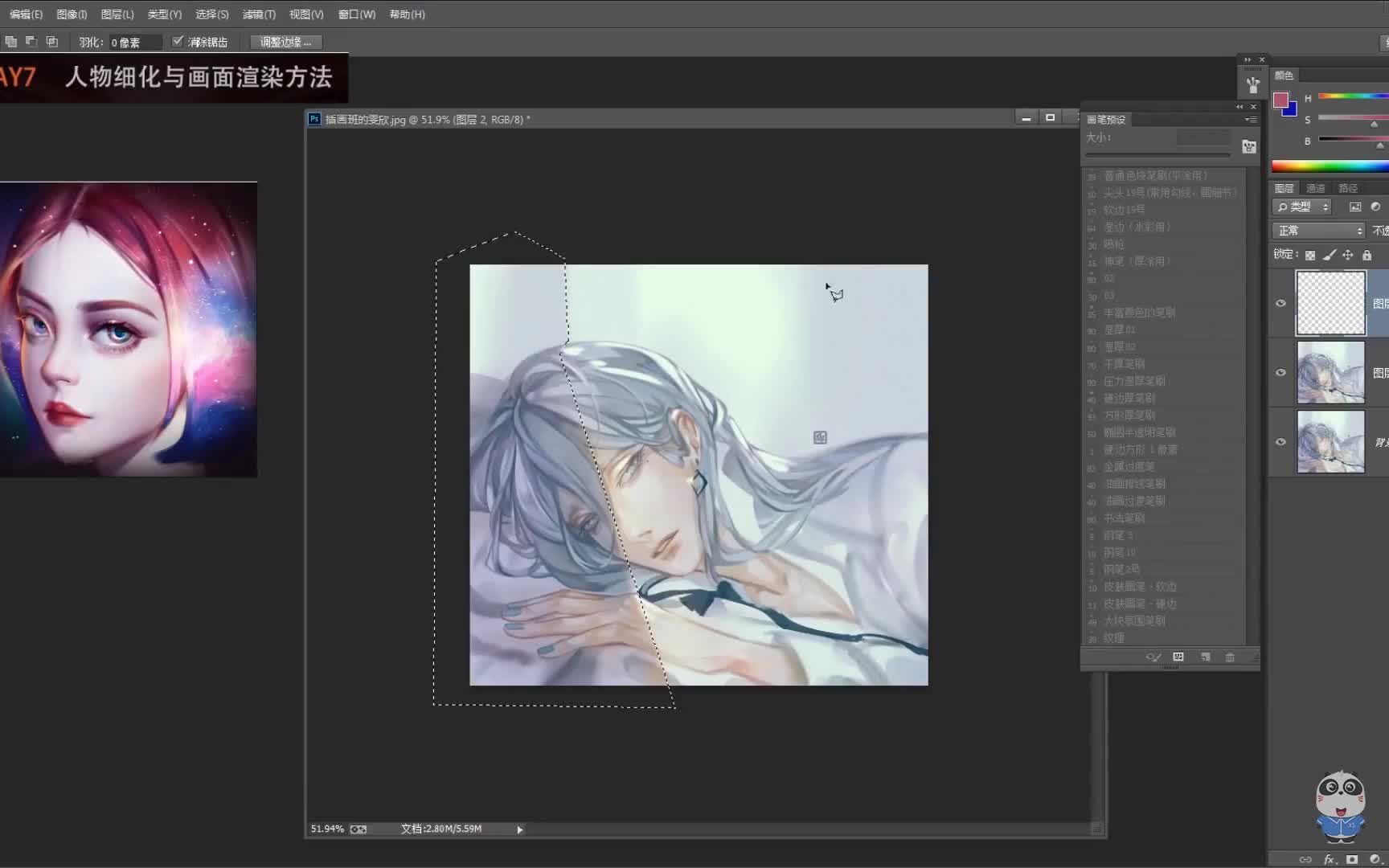Viewport: 1389px width, 868px height.
Task: Filter layers by adjustment layer type
Action: pyautogui.click(x=1375, y=207)
